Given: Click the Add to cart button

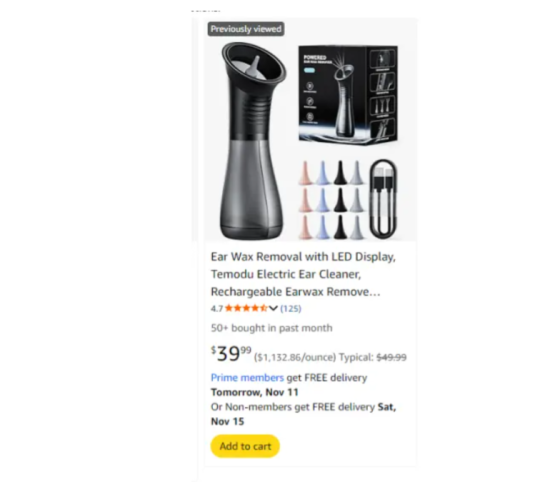Looking at the screenshot, I should click(x=245, y=446).
